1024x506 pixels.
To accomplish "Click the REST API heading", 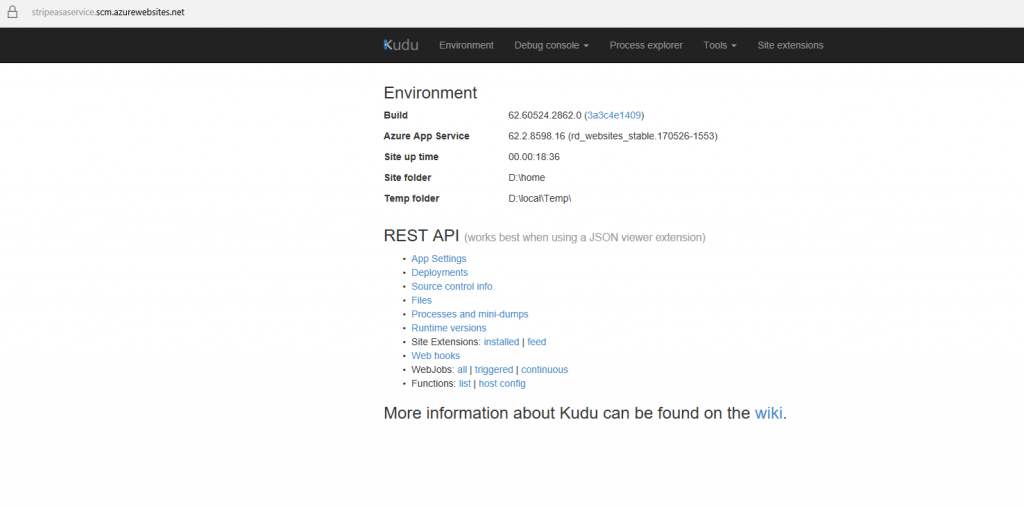I will pos(421,236).
